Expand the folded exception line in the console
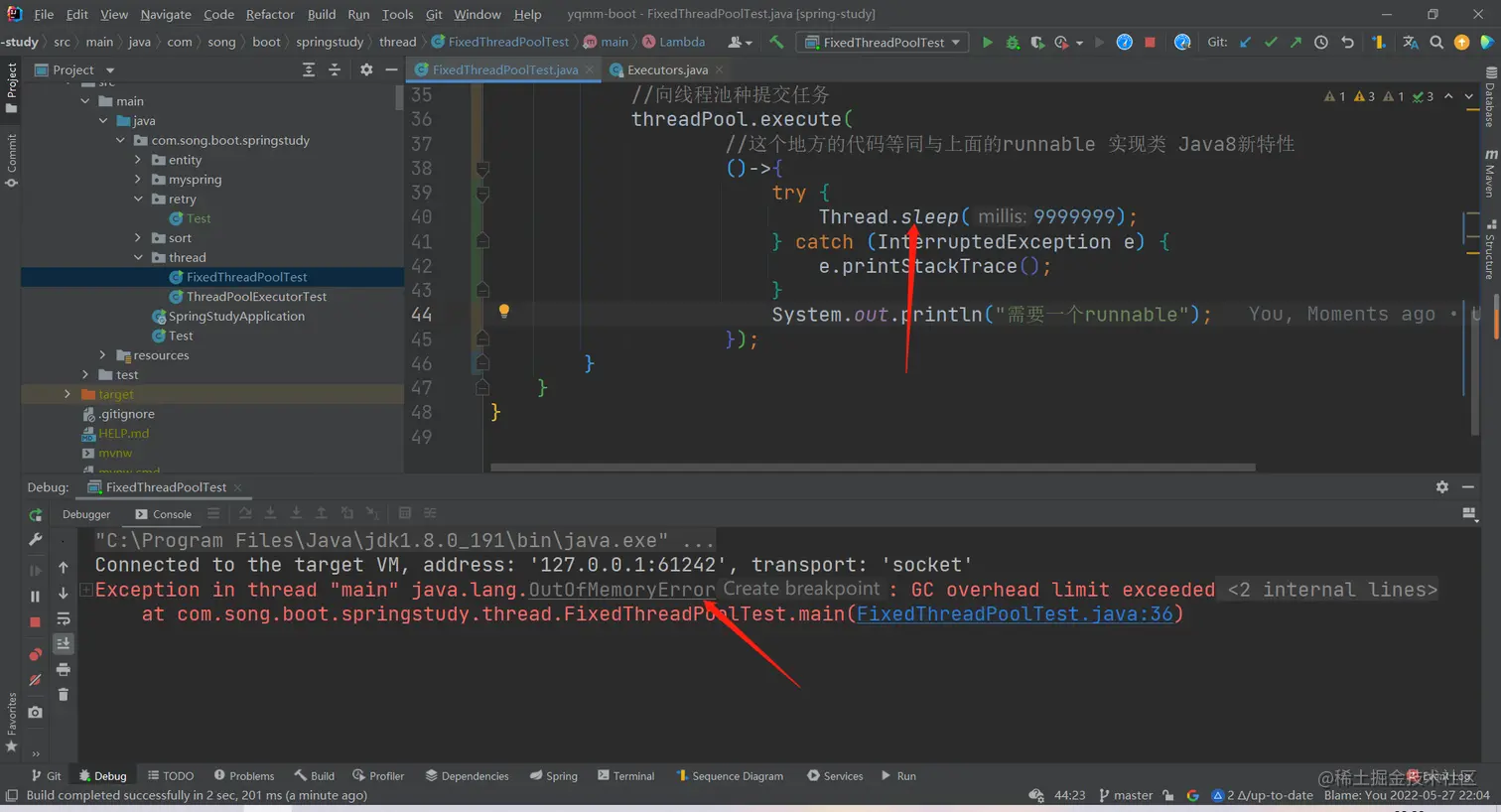Viewport: 1501px width, 812px height. click(86, 590)
